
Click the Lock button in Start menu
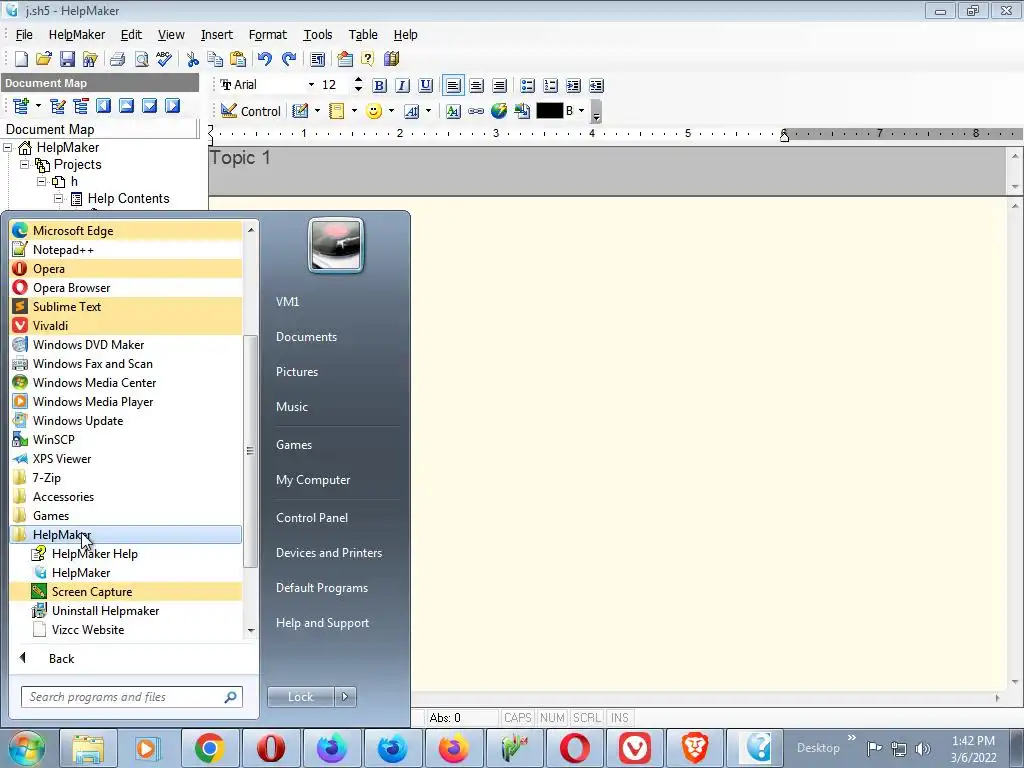[x=301, y=697]
